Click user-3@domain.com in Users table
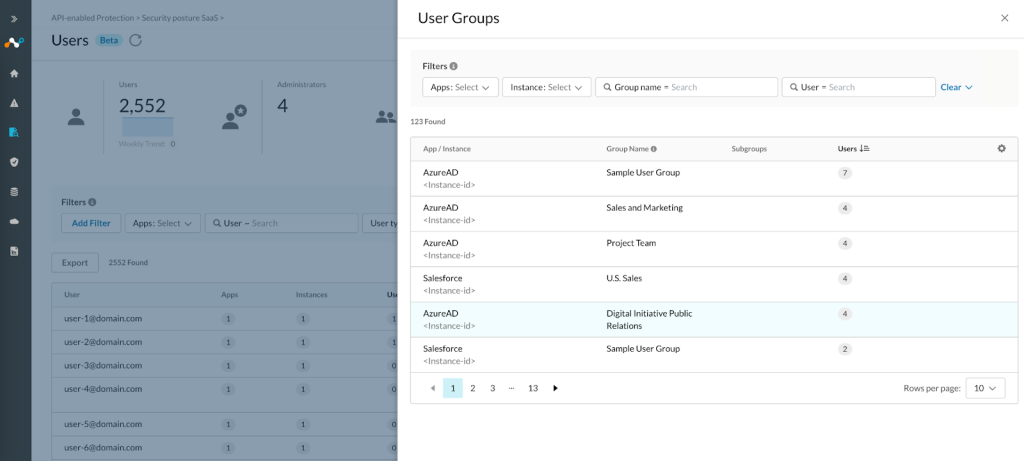Viewport: 1024px width, 461px height. pyautogui.click(x=103, y=366)
